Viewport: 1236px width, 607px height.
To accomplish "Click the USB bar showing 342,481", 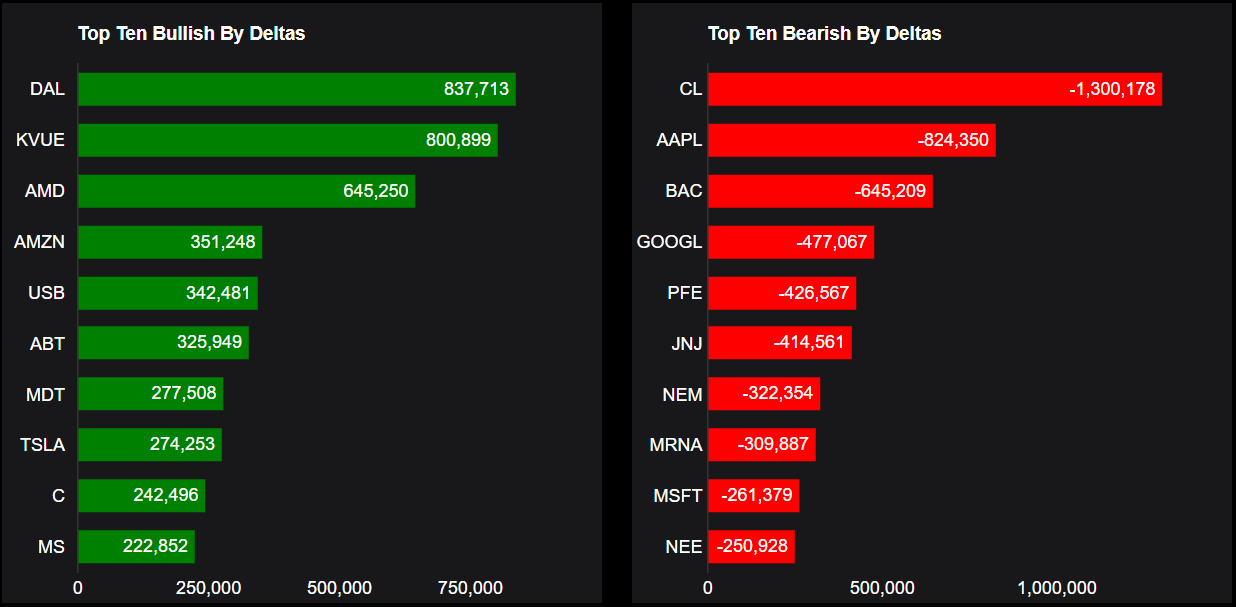I will 168,293.
